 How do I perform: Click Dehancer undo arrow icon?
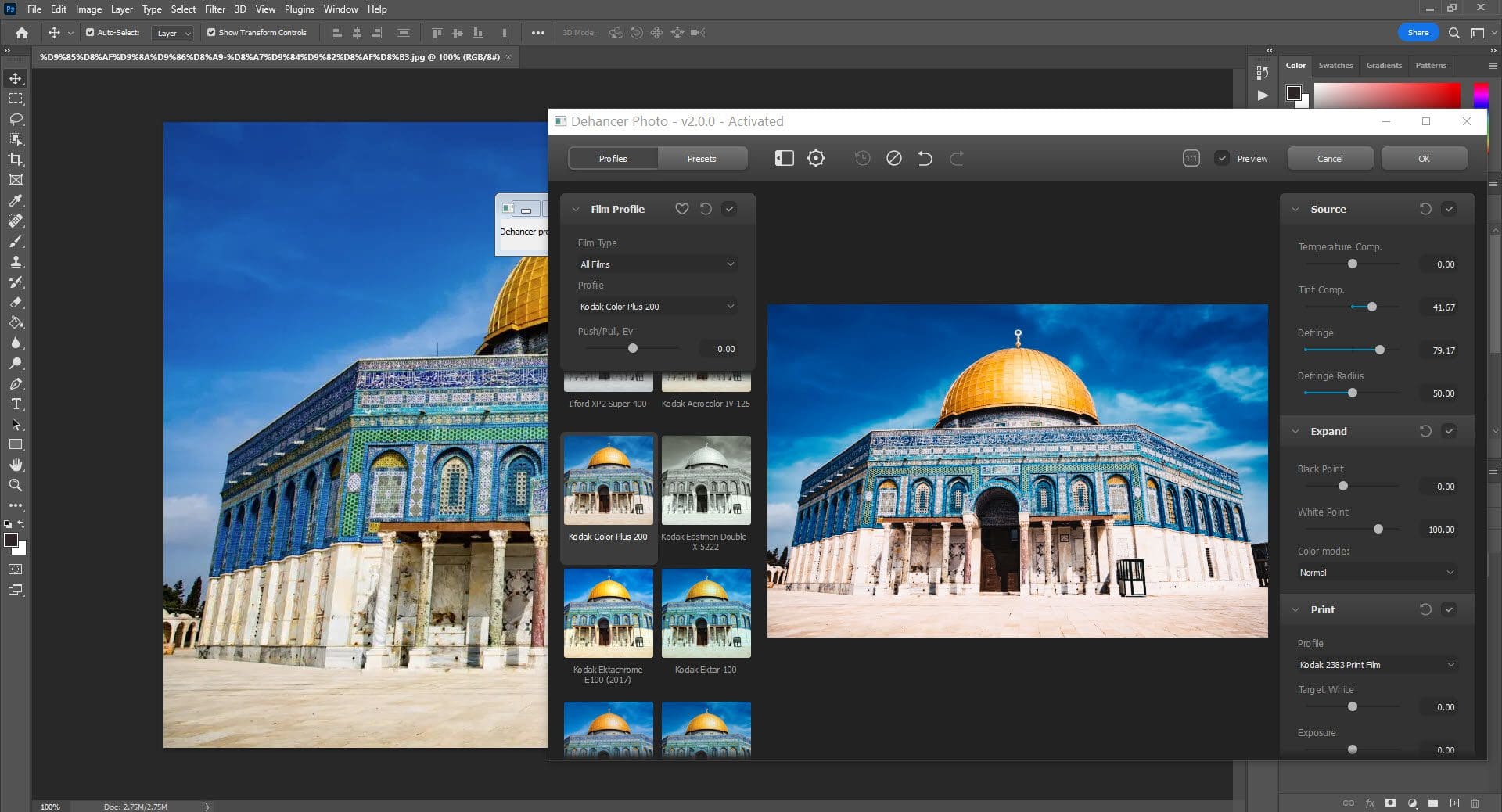pos(925,159)
